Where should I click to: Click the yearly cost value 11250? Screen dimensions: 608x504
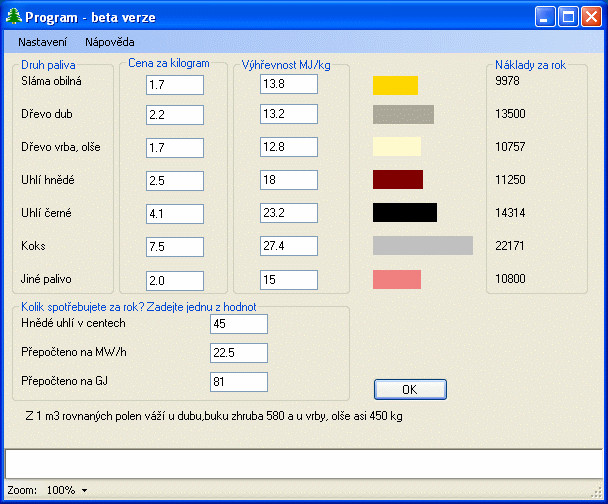tap(510, 180)
